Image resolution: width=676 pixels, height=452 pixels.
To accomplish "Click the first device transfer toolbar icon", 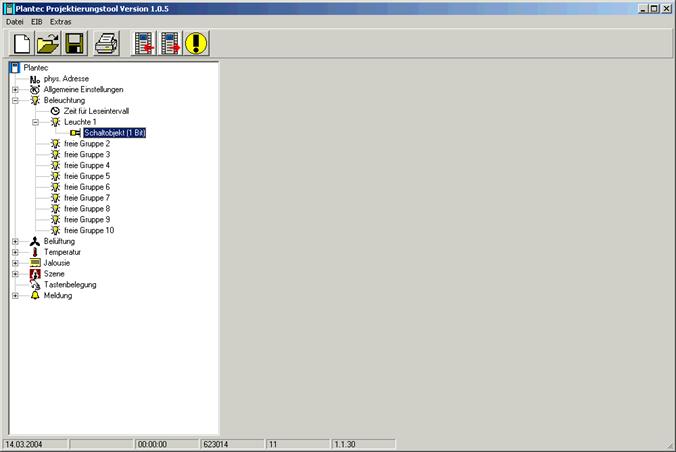I will coord(145,43).
